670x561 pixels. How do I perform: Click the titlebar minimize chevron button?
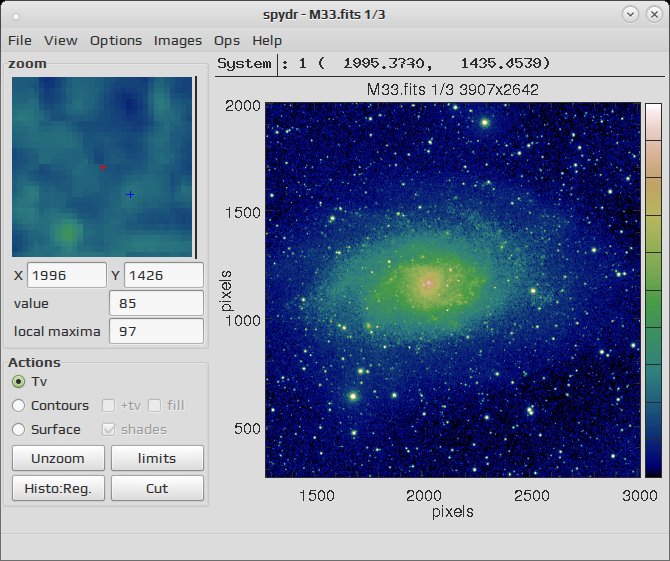(x=630, y=15)
